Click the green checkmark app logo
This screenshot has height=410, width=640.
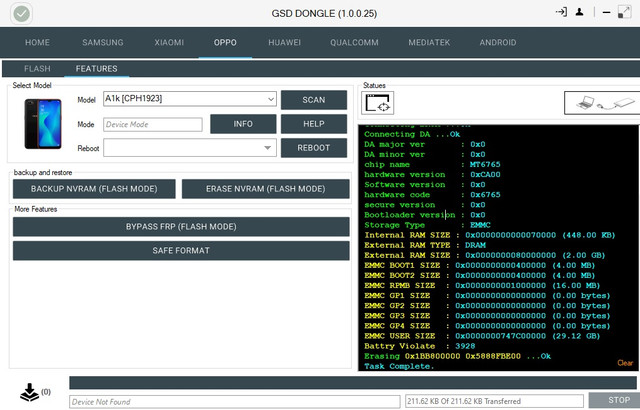pos(21,14)
